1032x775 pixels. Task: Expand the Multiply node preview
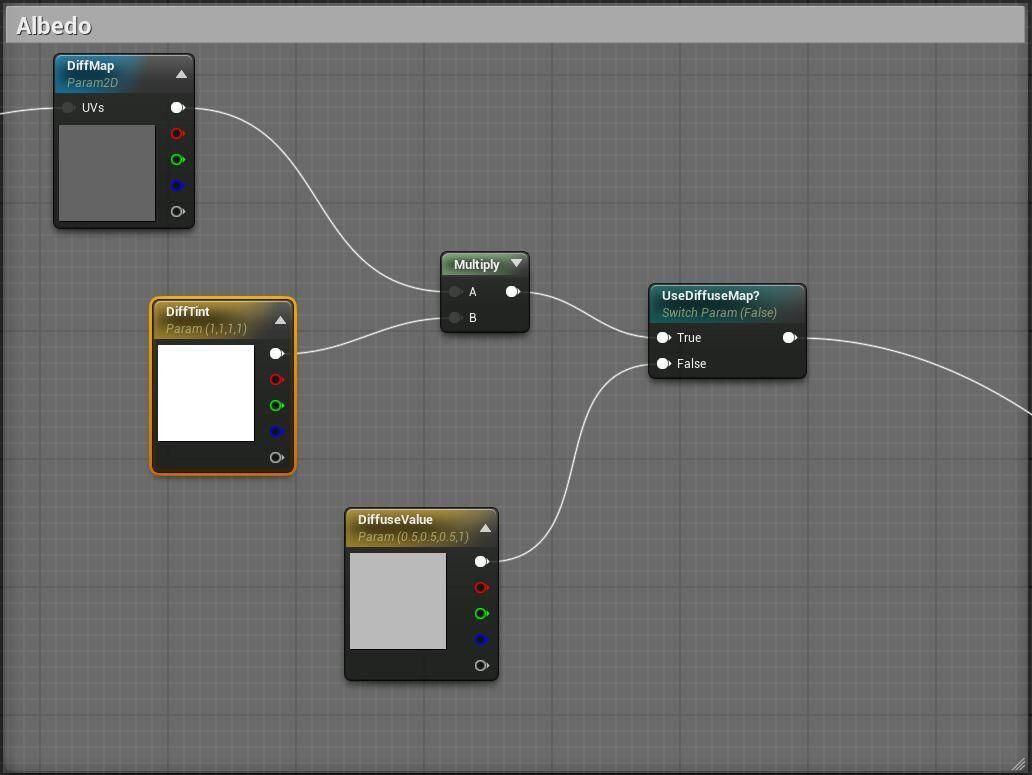point(517,263)
